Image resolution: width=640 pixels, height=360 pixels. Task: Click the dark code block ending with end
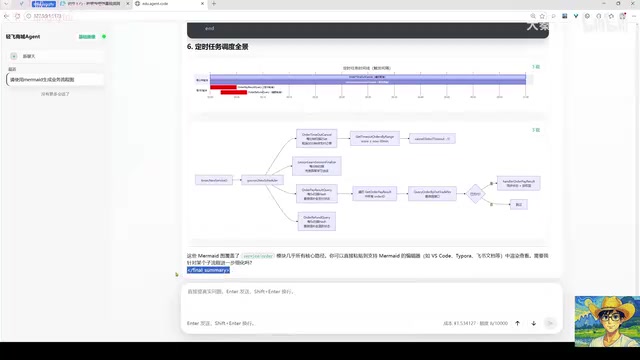368,30
